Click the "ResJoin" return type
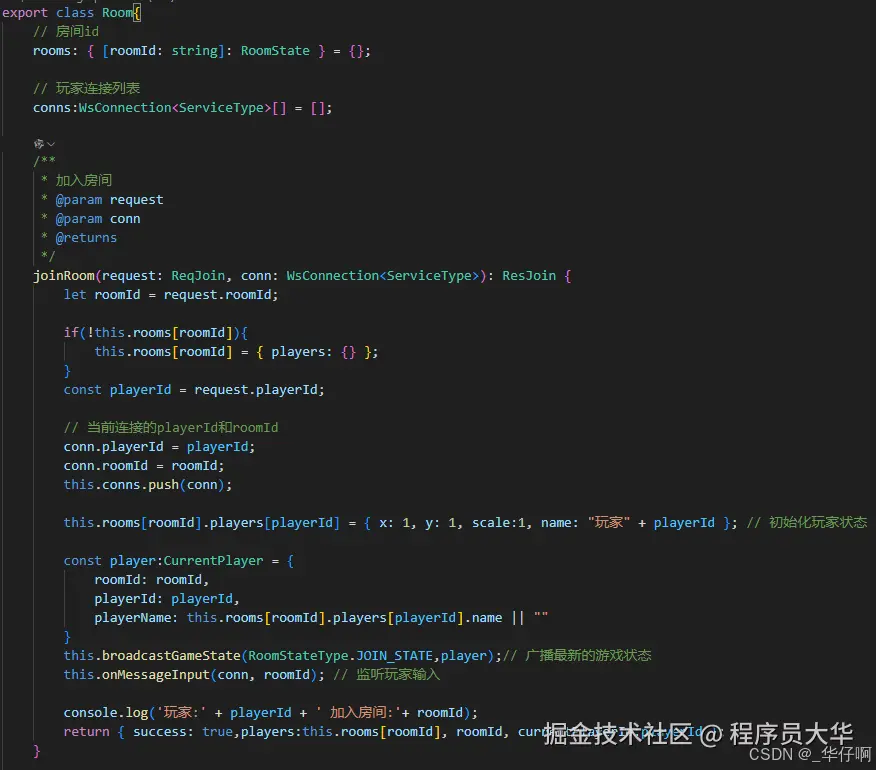876x770 pixels. (x=529, y=275)
